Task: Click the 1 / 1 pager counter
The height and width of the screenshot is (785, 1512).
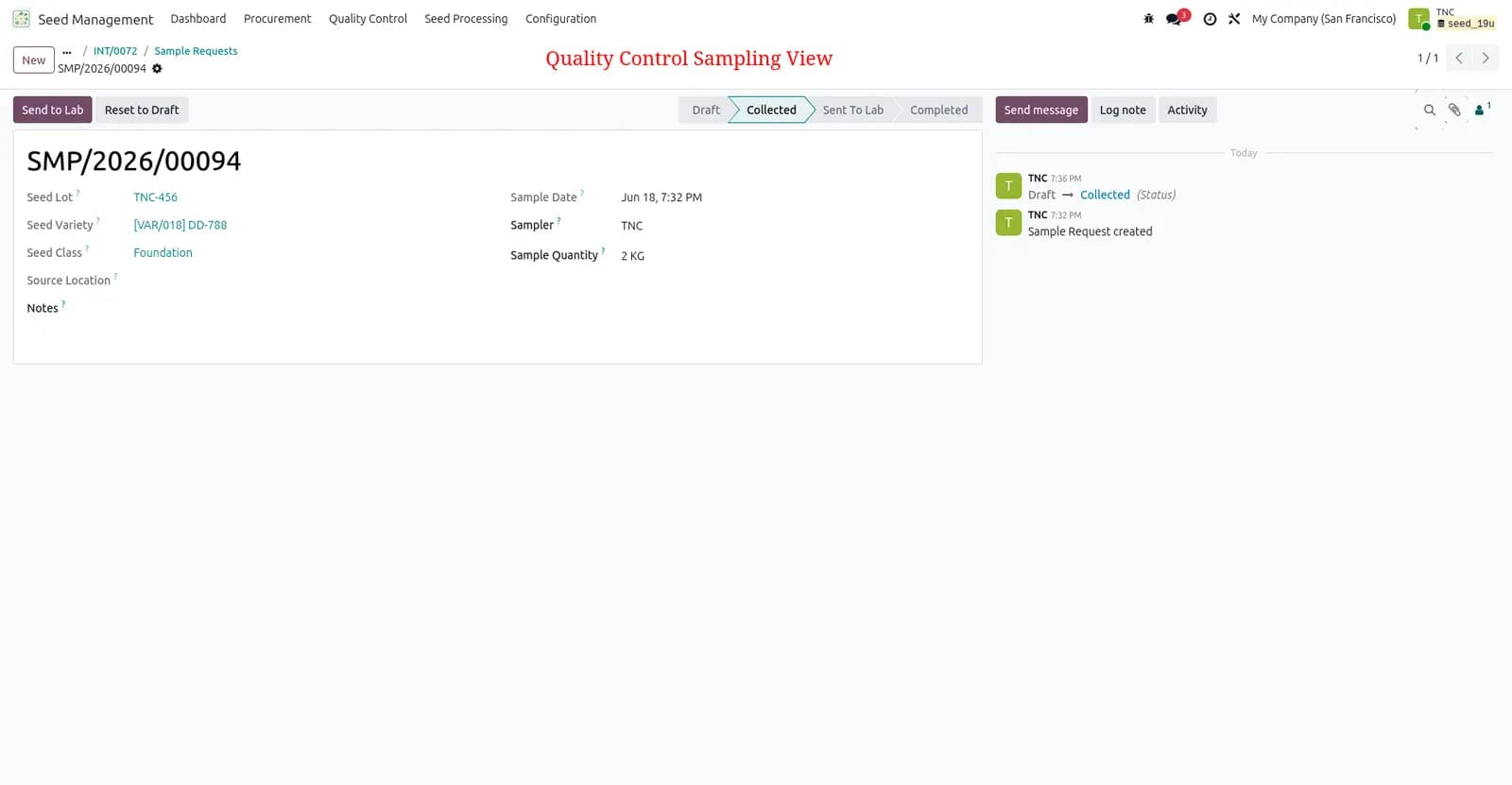Action: pyautogui.click(x=1427, y=59)
